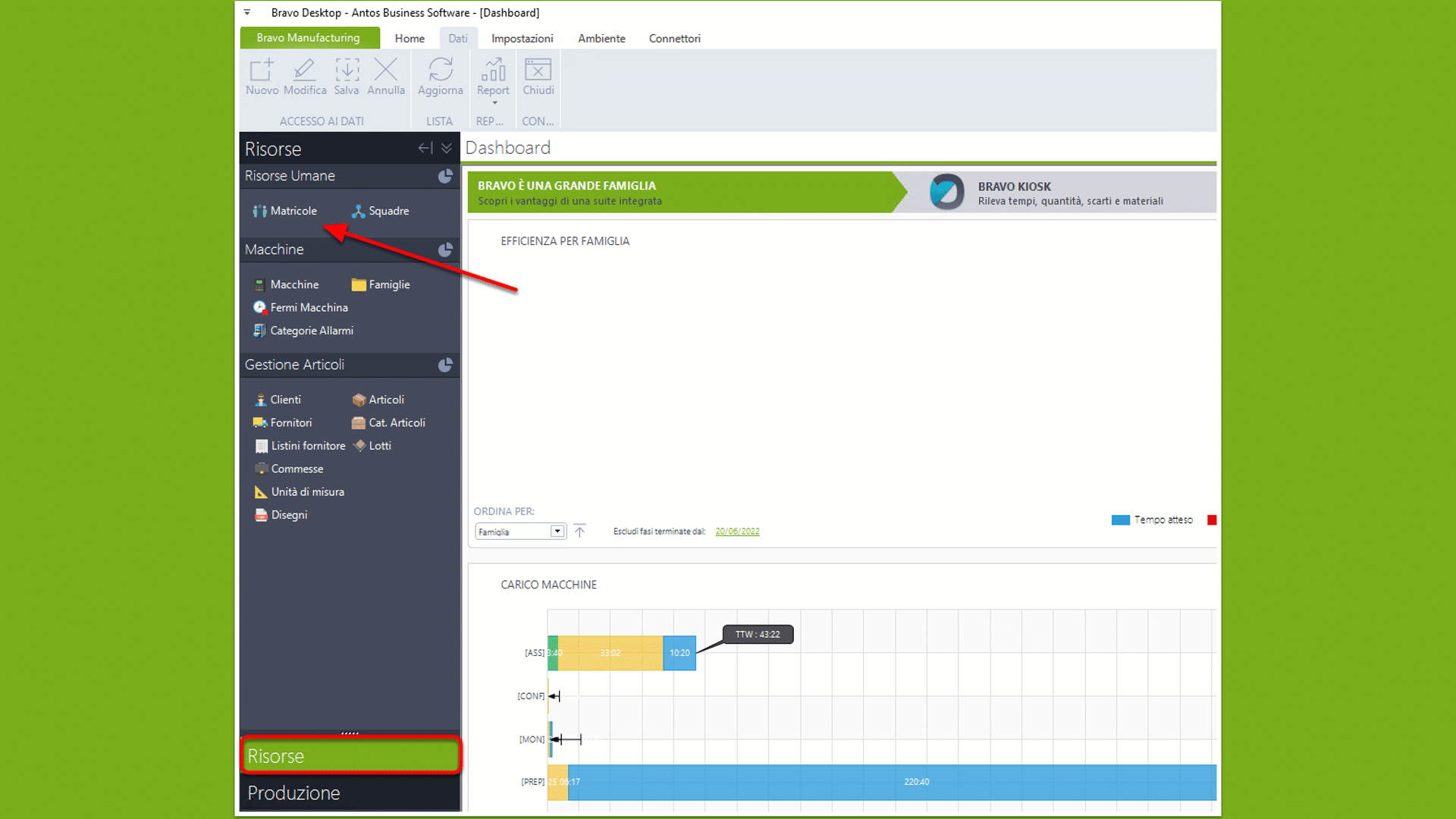Click the navigation pane splitter dots

[350, 733]
